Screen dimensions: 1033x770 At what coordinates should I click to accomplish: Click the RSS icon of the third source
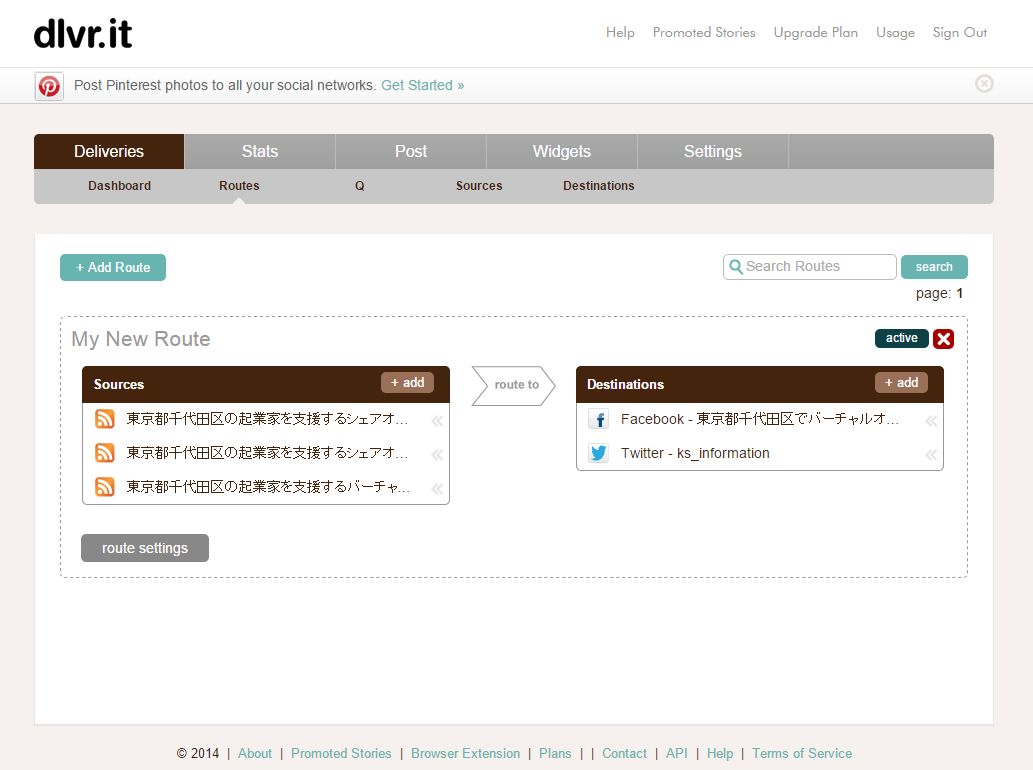[105, 487]
